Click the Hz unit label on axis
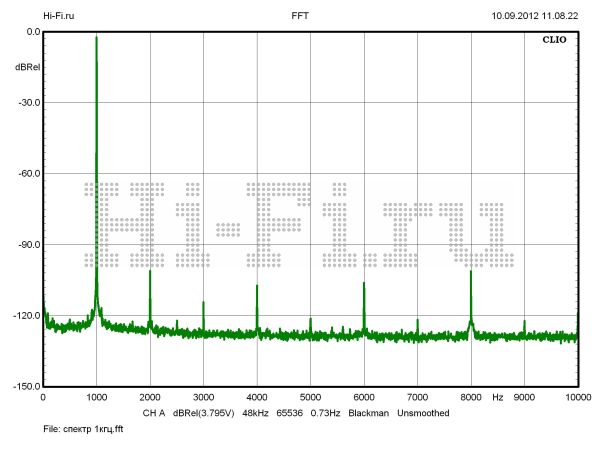This screenshot has width=600, height=450. 497,397
